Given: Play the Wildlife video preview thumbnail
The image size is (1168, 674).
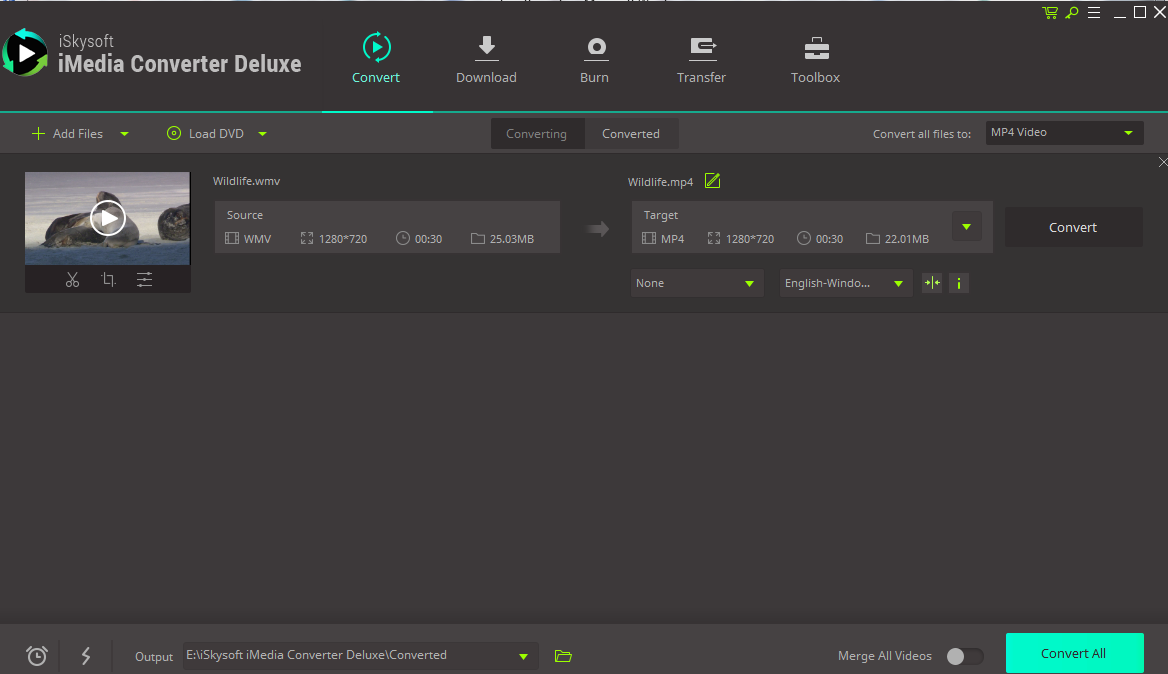Looking at the screenshot, I should [107, 217].
